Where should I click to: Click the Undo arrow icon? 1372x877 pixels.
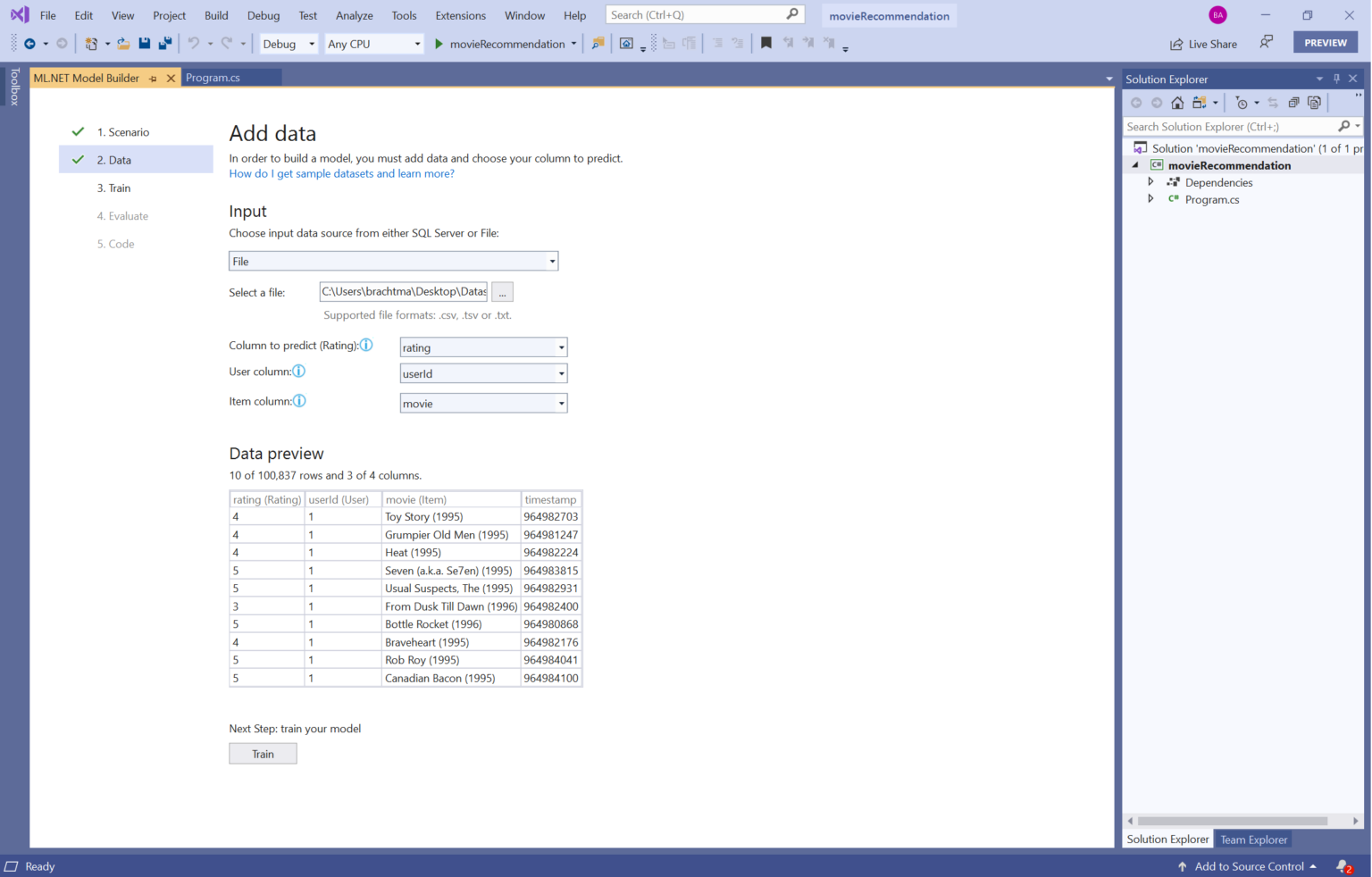[193, 43]
